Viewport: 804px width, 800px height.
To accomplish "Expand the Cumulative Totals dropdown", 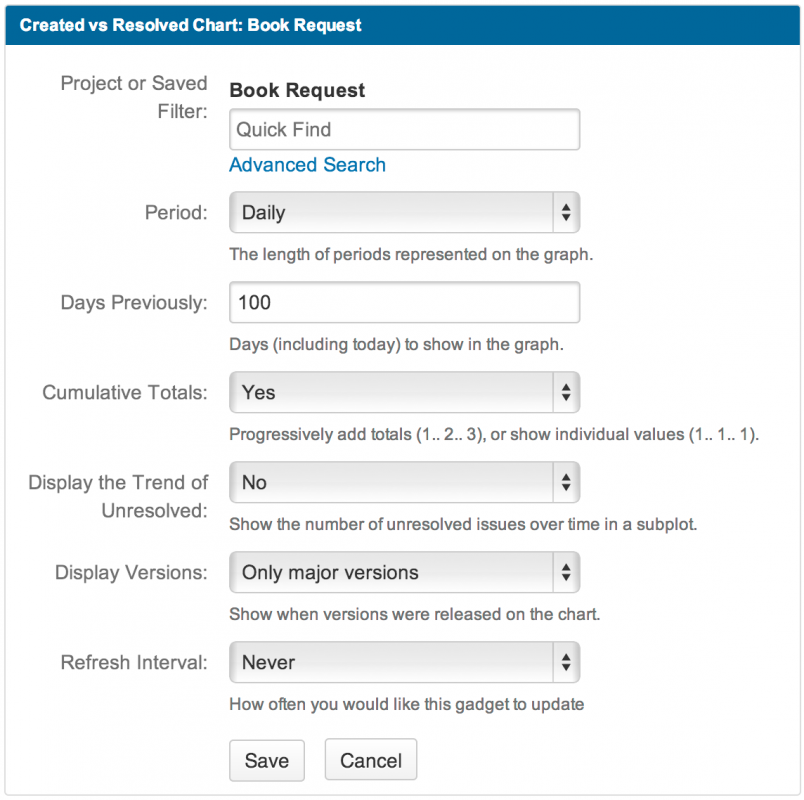I will 403,393.
